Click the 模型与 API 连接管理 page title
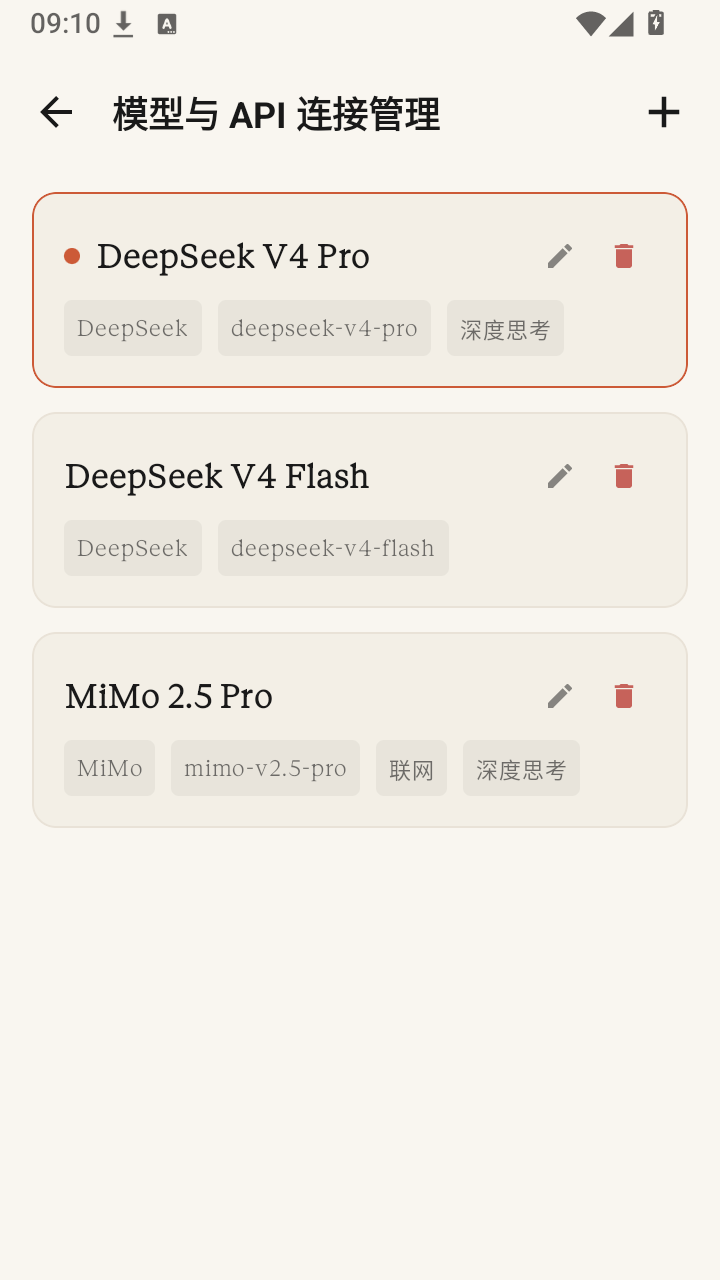This screenshot has width=720, height=1280. point(276,115)
